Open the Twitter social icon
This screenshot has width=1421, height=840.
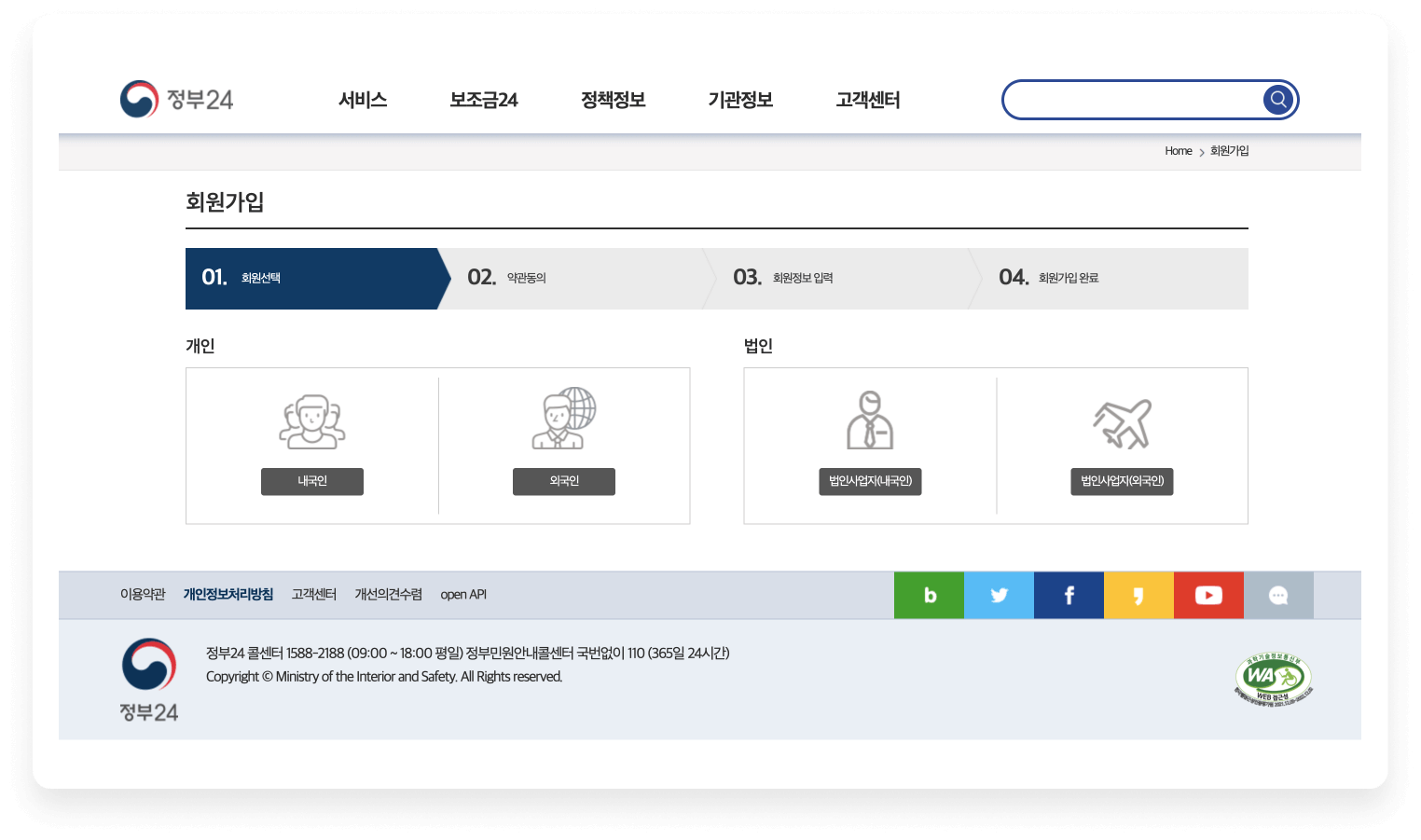click(x=999, y=595)
